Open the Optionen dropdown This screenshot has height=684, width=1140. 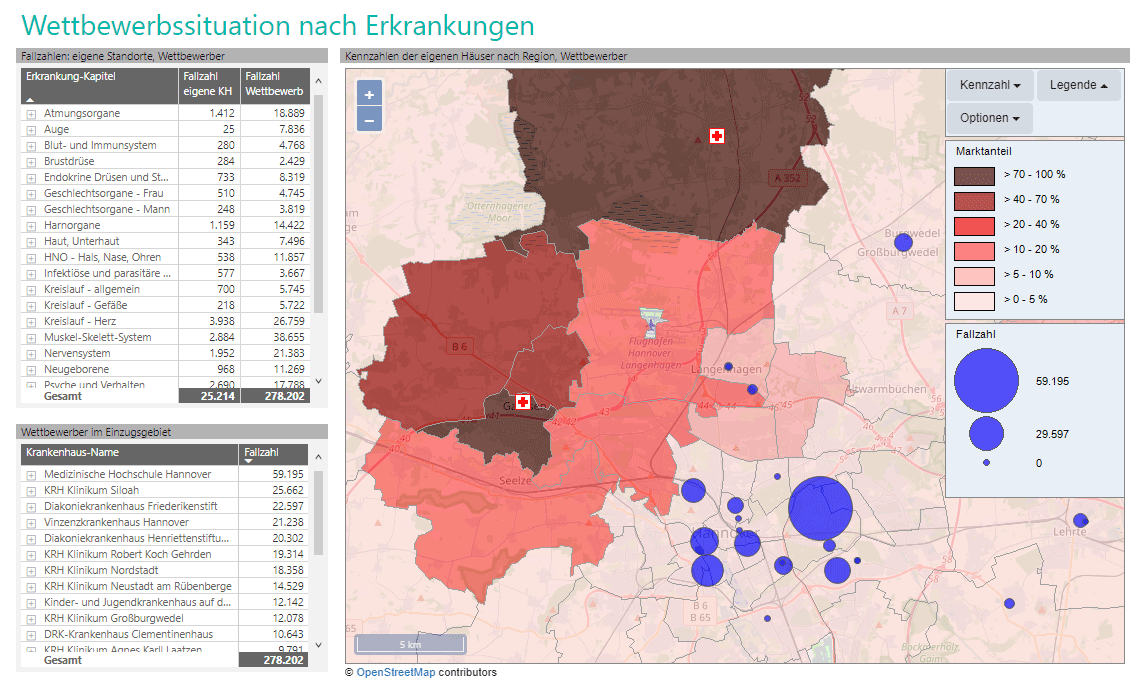[x=989, y=118]
